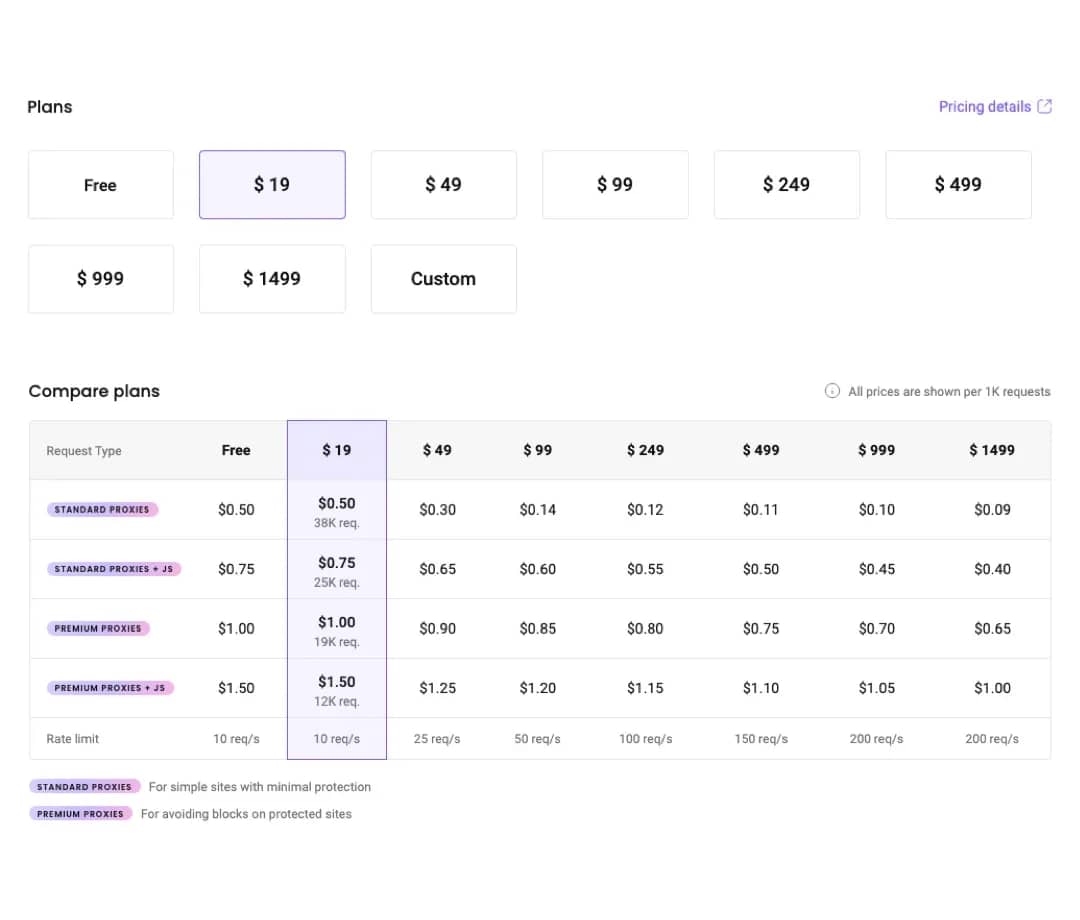Pick the $ 99 plan card

615,185
